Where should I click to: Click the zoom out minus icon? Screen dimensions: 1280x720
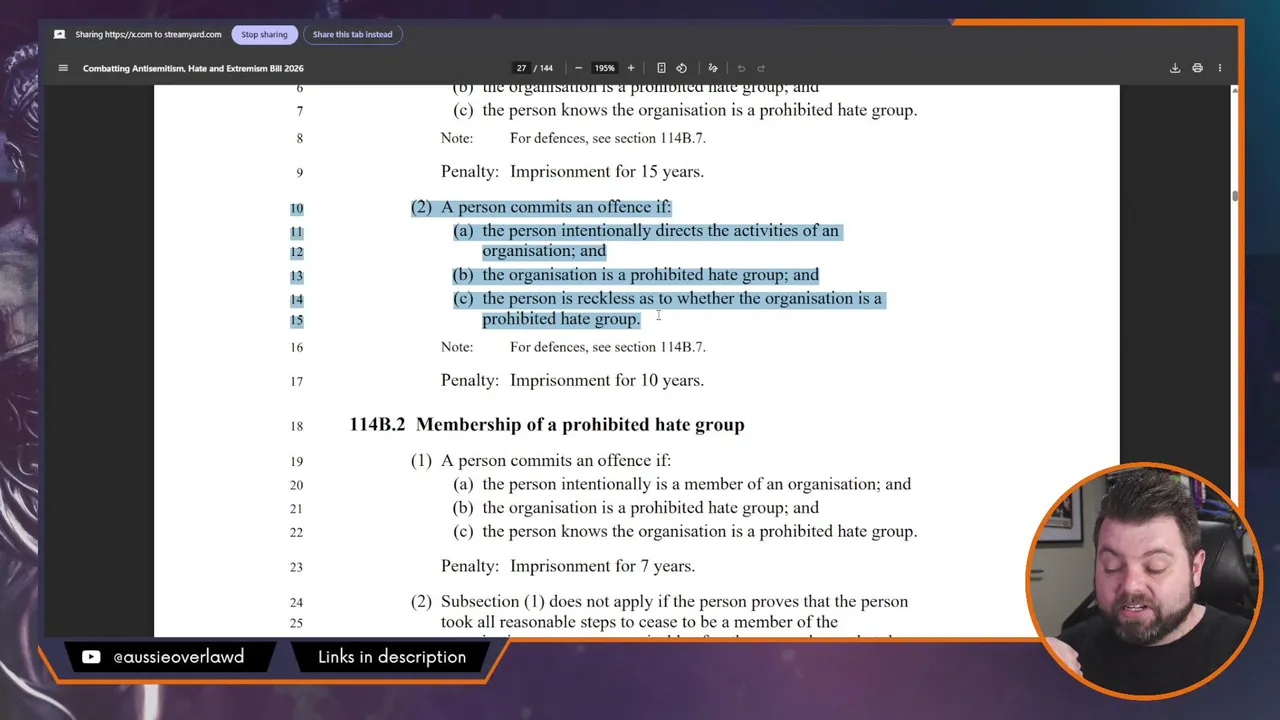pyautogui.click(x=578, y=68)
